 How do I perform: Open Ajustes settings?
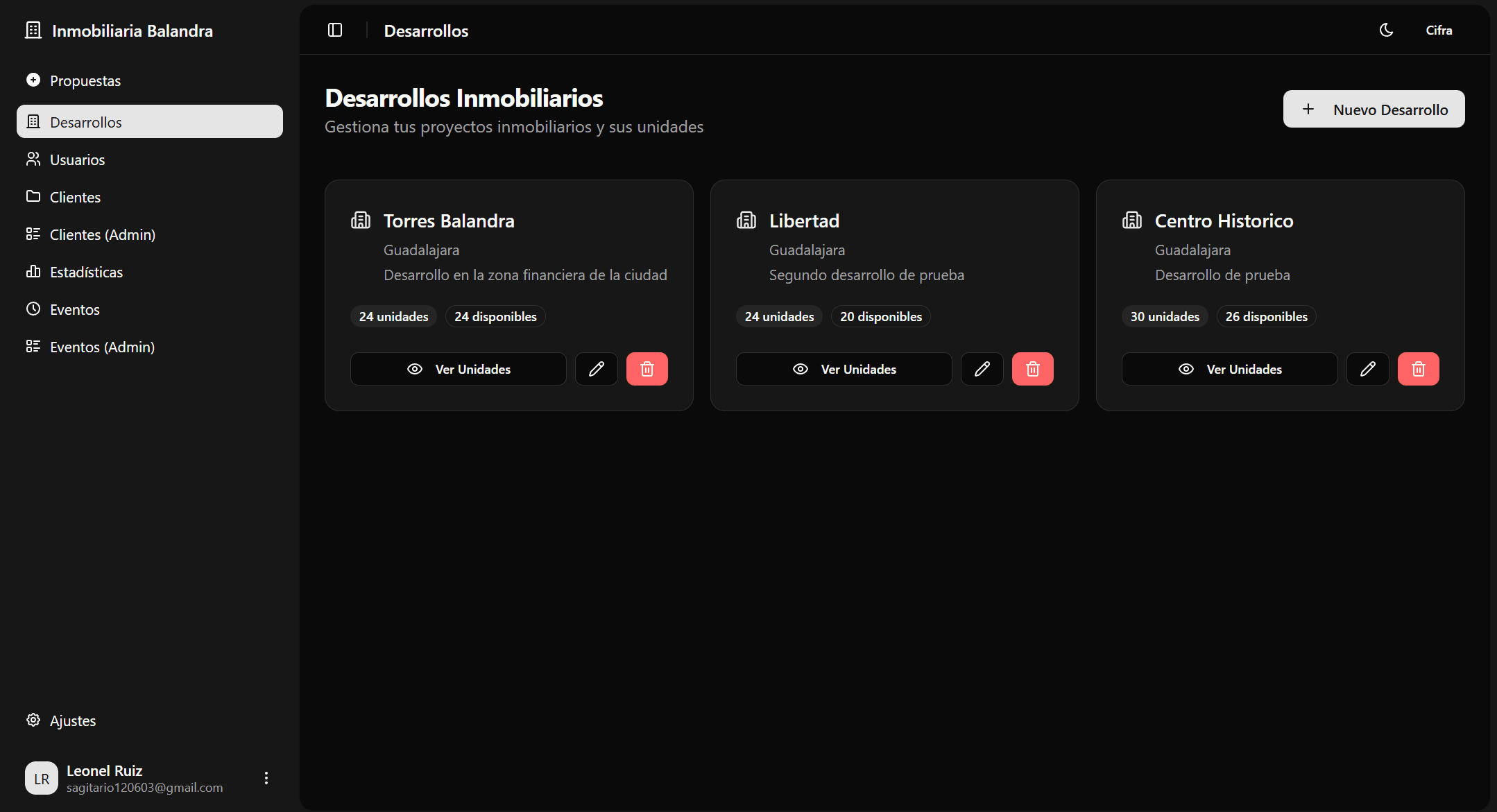(x=72, y=721)
